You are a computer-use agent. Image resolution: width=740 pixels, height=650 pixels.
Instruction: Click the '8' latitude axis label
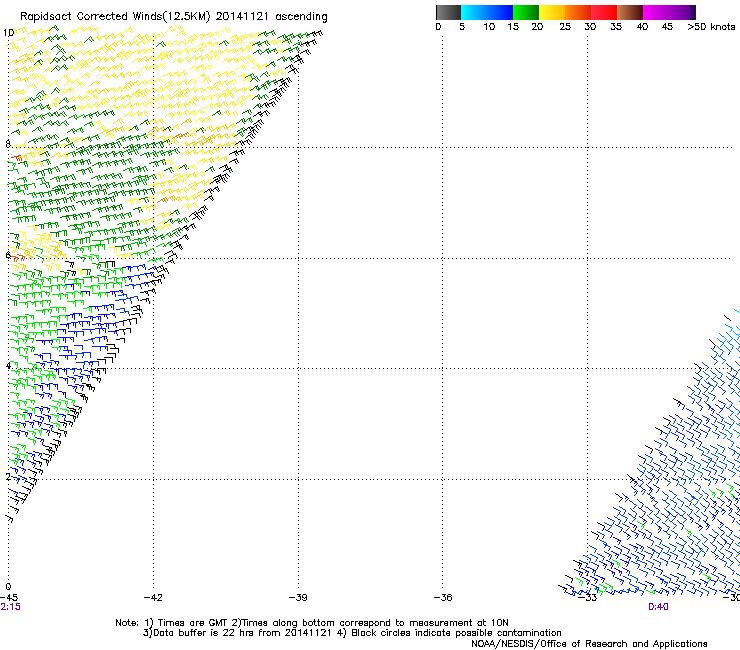pos(8,144)
